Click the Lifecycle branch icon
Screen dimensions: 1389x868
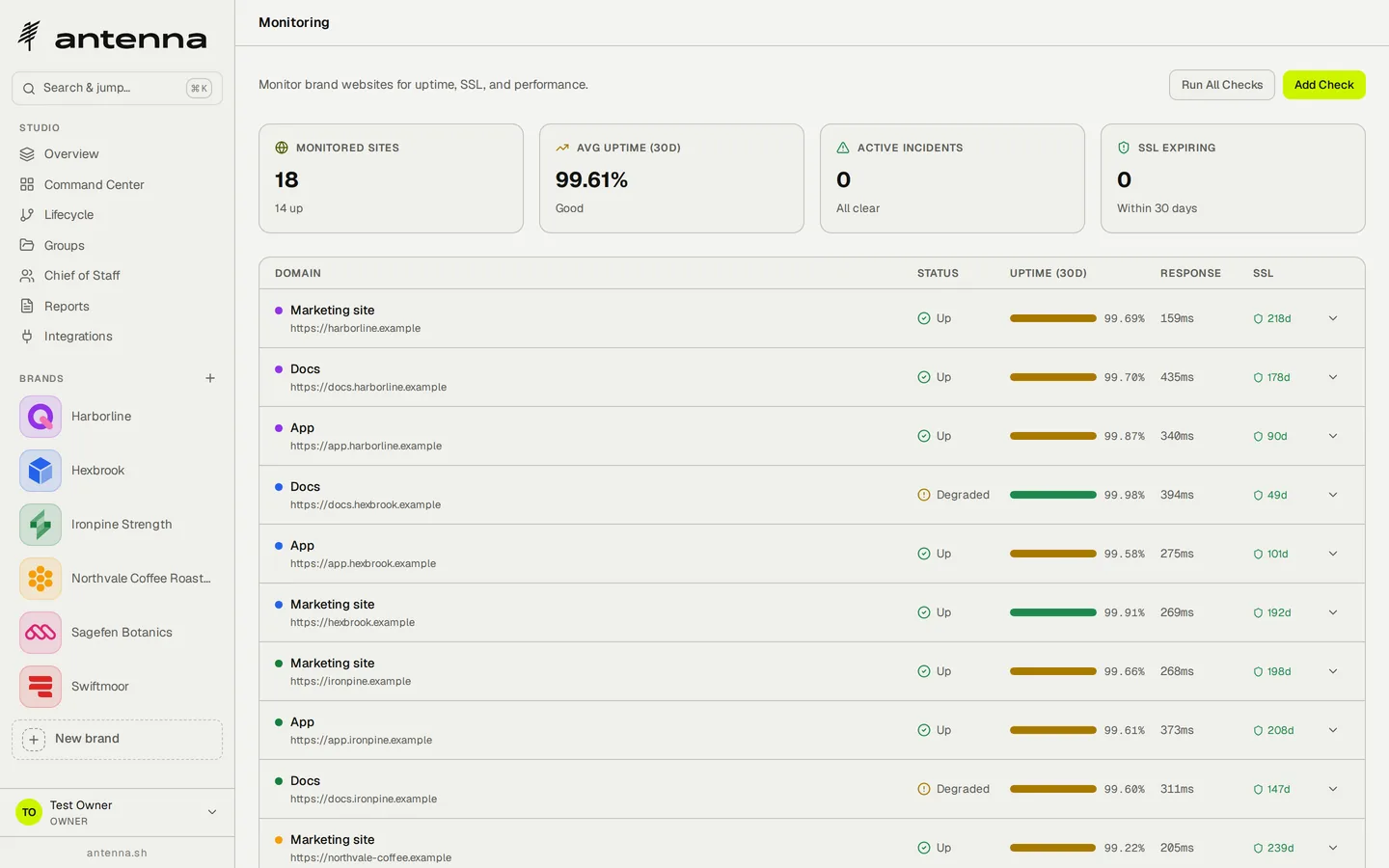(27, 215)
